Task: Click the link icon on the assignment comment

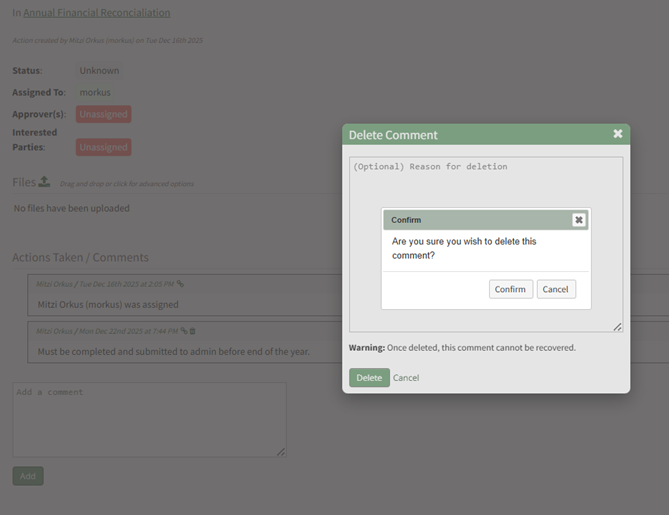Action: [180, 284]
